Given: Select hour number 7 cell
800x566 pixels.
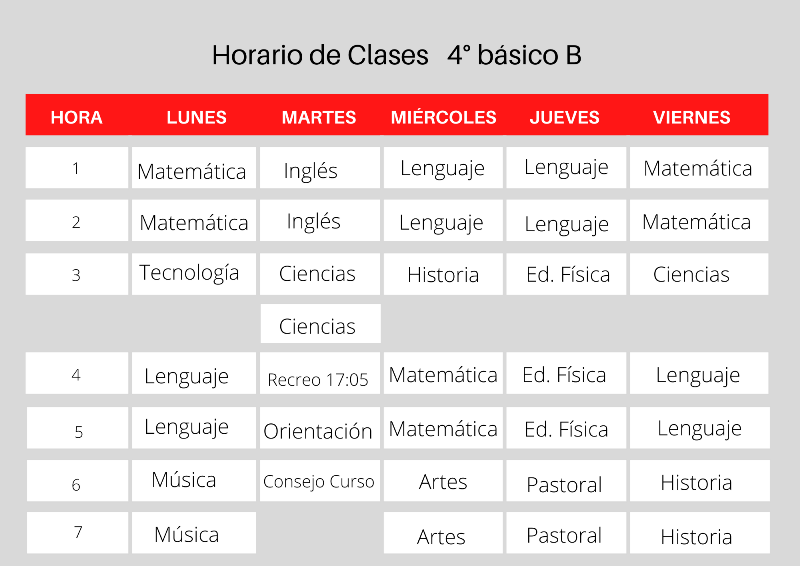Looking at the screenshot, I should pos(77,532).
